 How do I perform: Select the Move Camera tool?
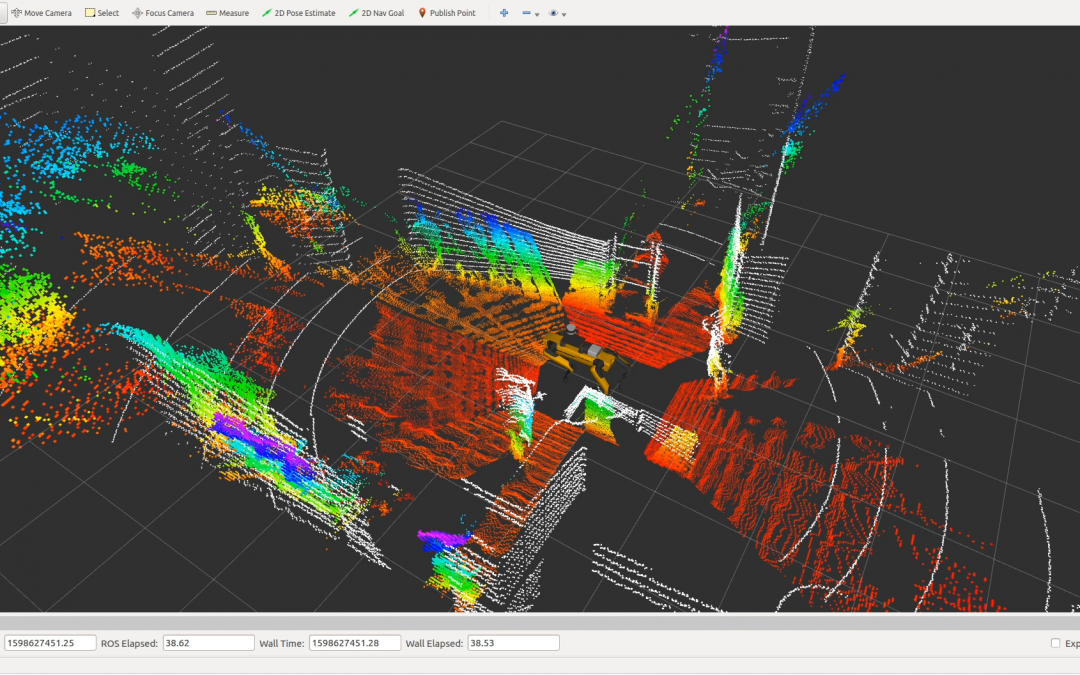41,13
